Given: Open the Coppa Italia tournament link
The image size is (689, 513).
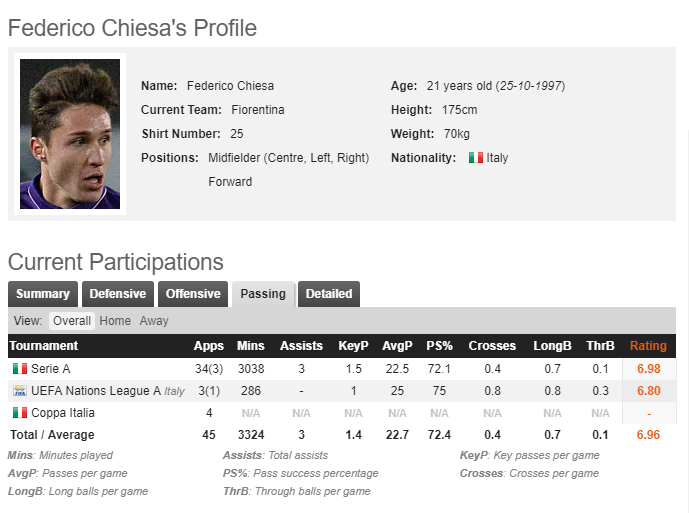Looking at the screenshot, I should 63,412.
